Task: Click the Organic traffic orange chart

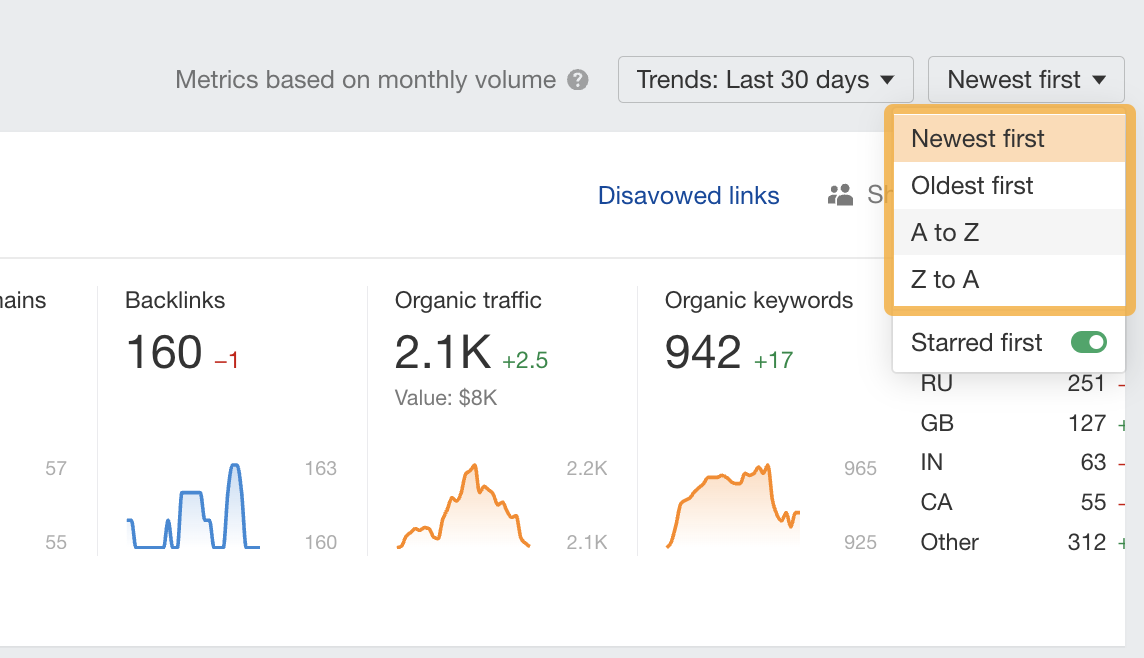Action: click(x=463, y=507)
